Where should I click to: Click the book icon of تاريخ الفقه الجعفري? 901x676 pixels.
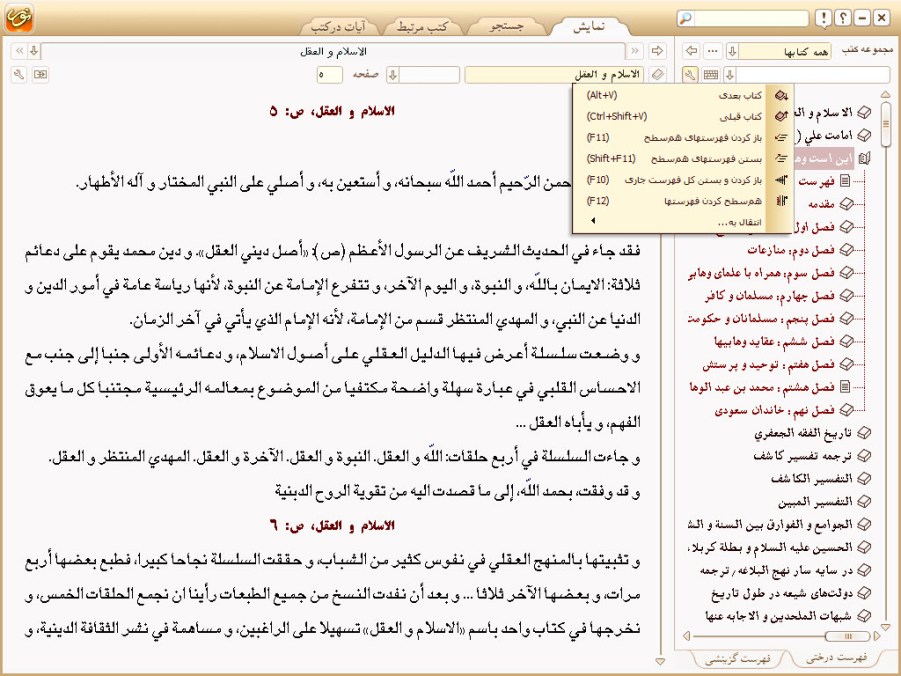tap(863, 433)
